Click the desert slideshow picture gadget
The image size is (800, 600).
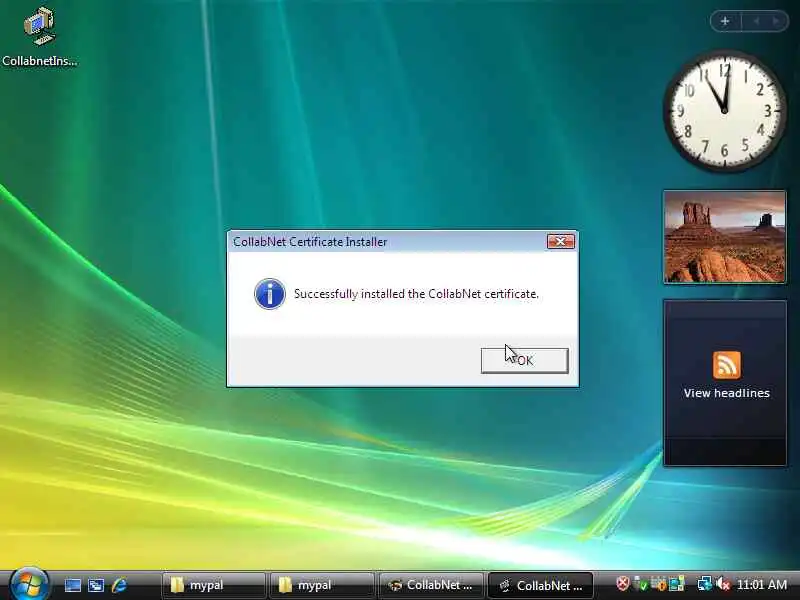pos(724,237)
